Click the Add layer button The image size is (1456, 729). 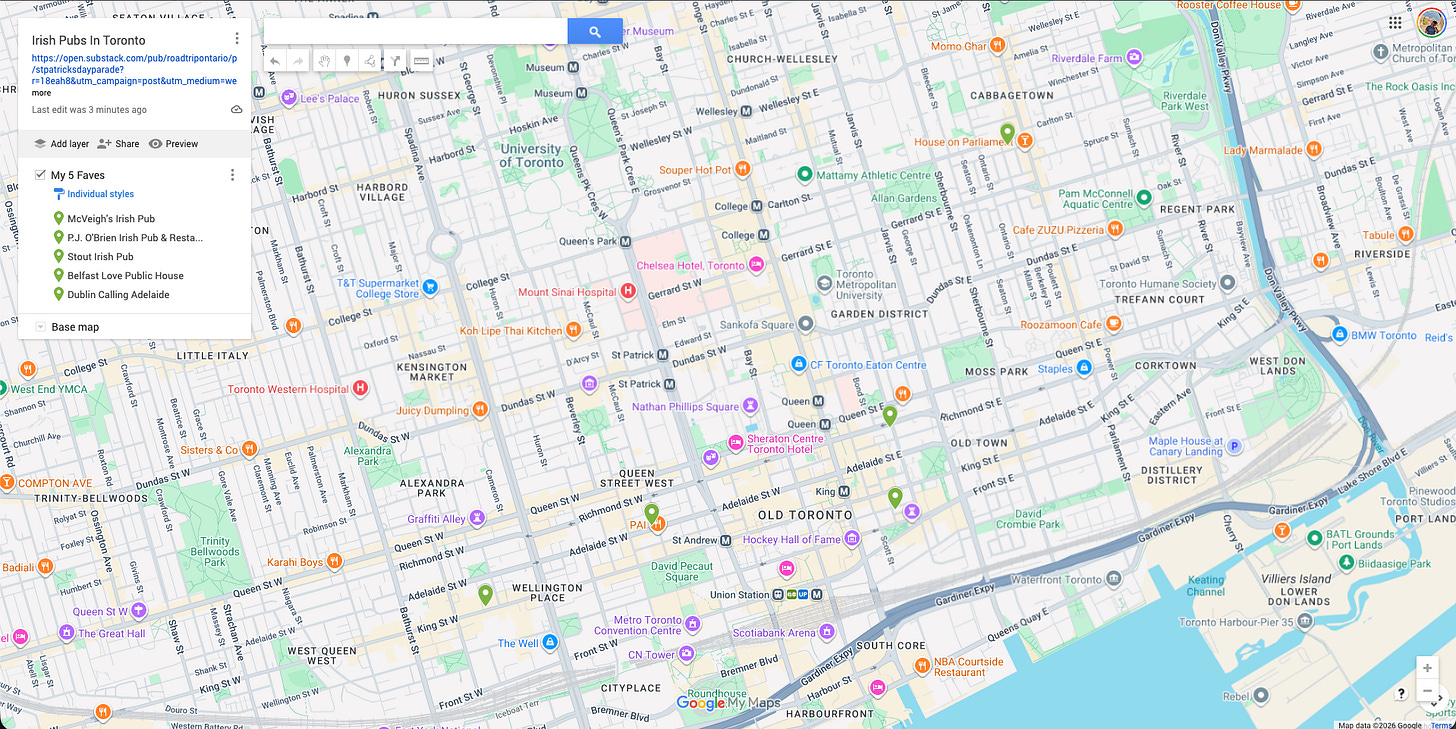61,144
